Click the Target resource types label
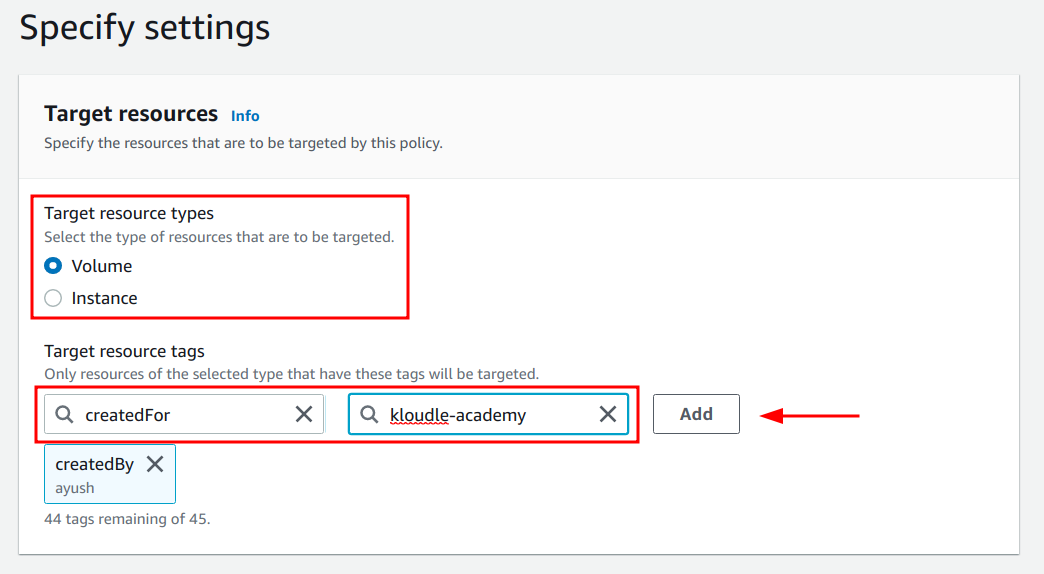1044x574 pixels. 129,213
